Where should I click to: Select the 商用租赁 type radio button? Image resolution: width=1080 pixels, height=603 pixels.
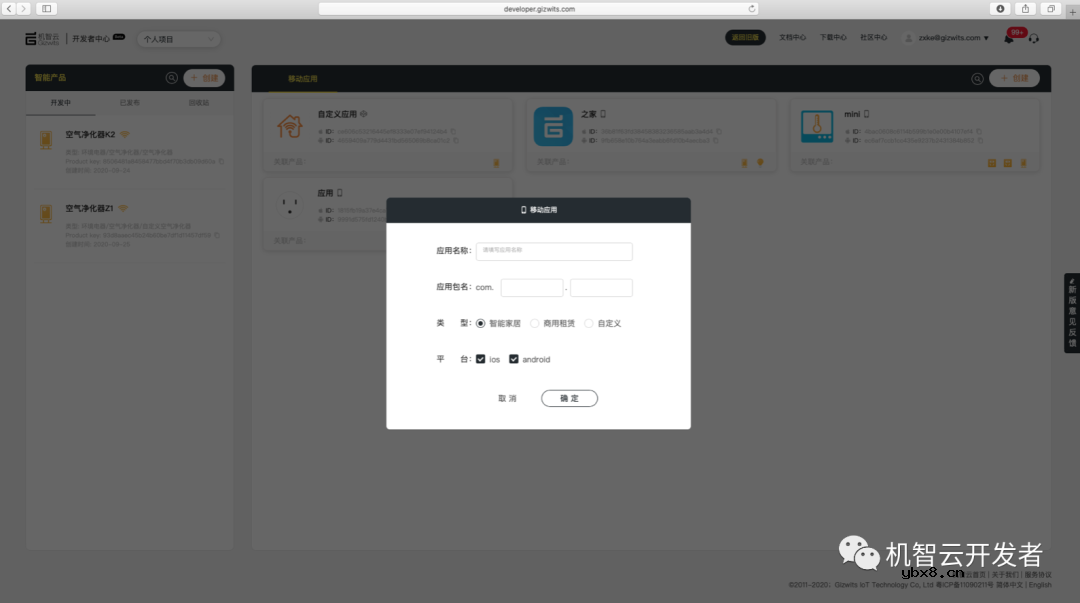(535, 322)
